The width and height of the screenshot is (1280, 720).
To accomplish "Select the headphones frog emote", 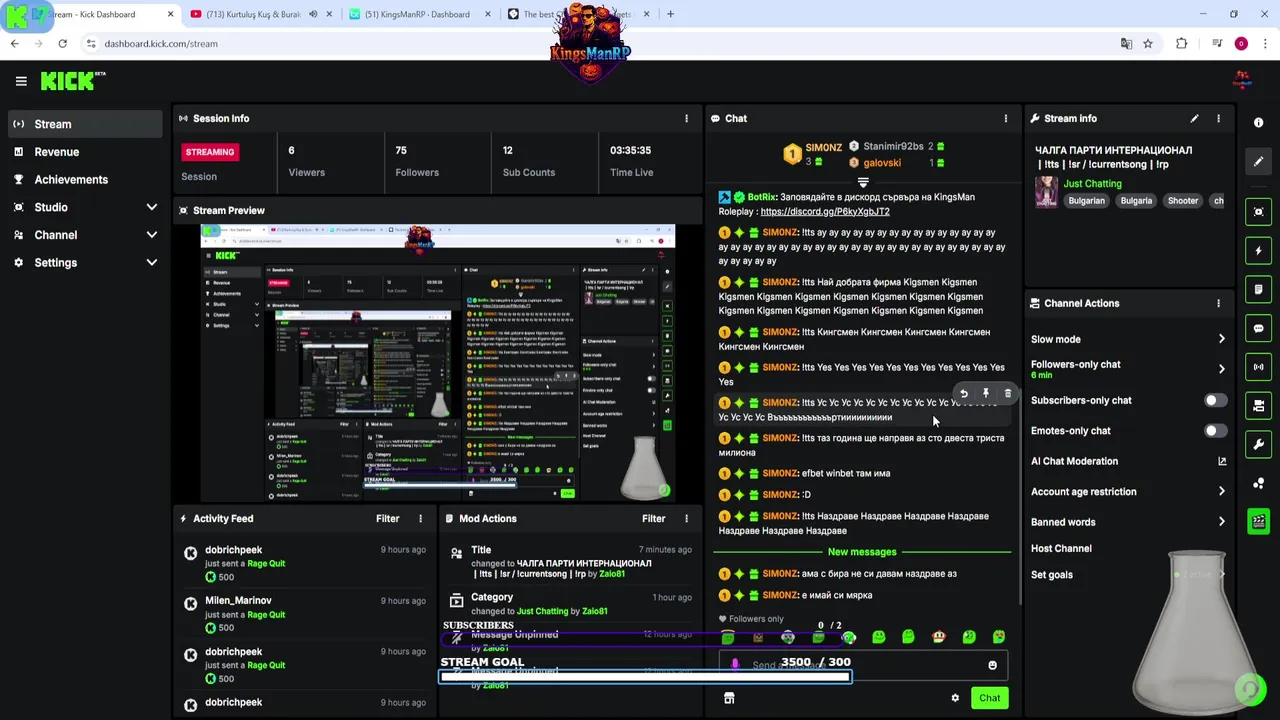I will pos(788,637).
